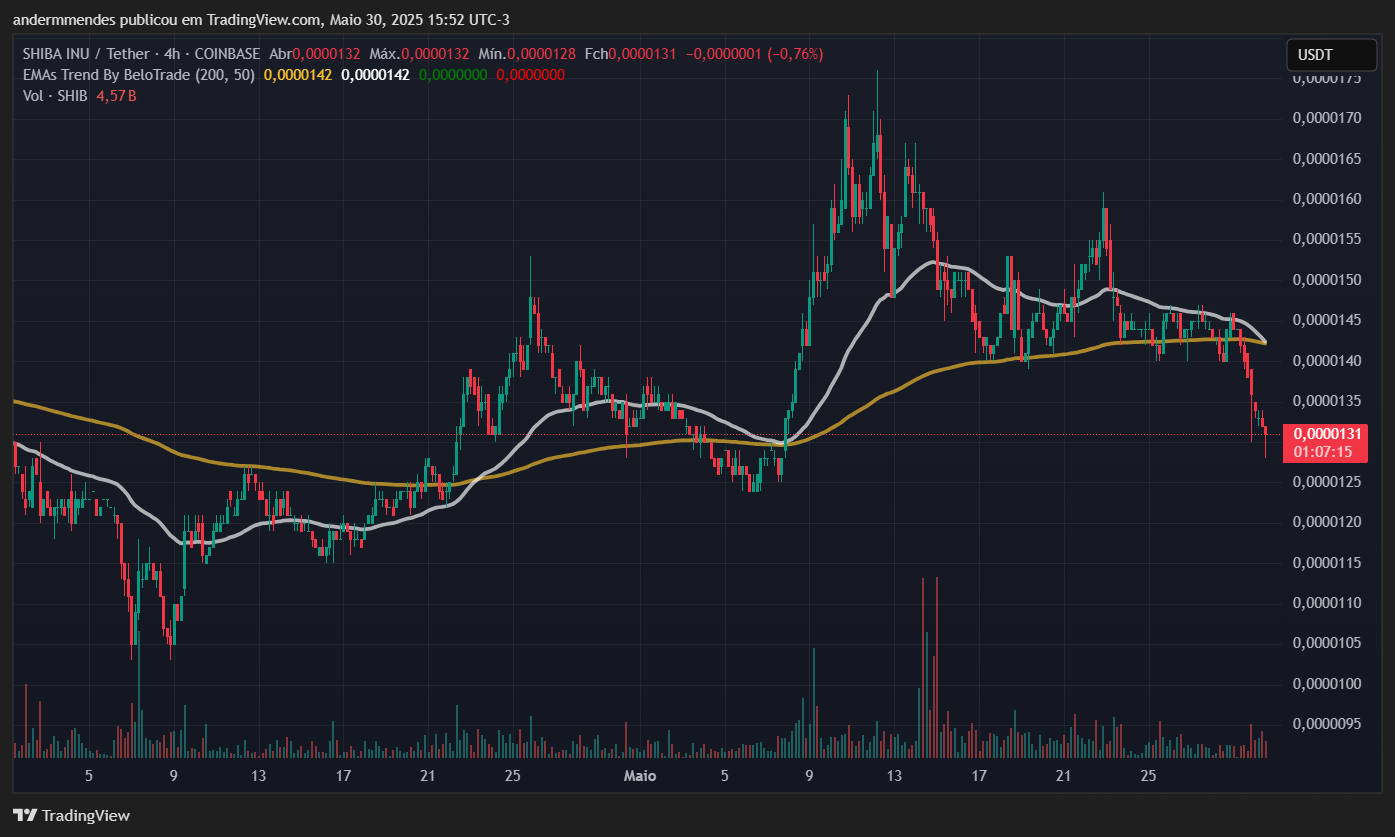1395x837 pixels.
Task: Click the 13 date before Maio
Action: (x=259, y=776)
